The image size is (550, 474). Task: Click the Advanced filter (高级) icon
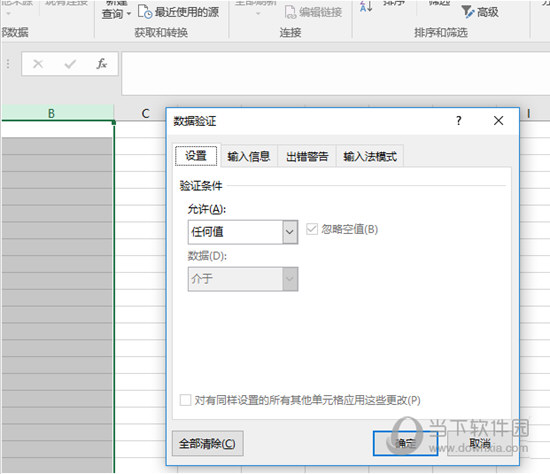468,12
